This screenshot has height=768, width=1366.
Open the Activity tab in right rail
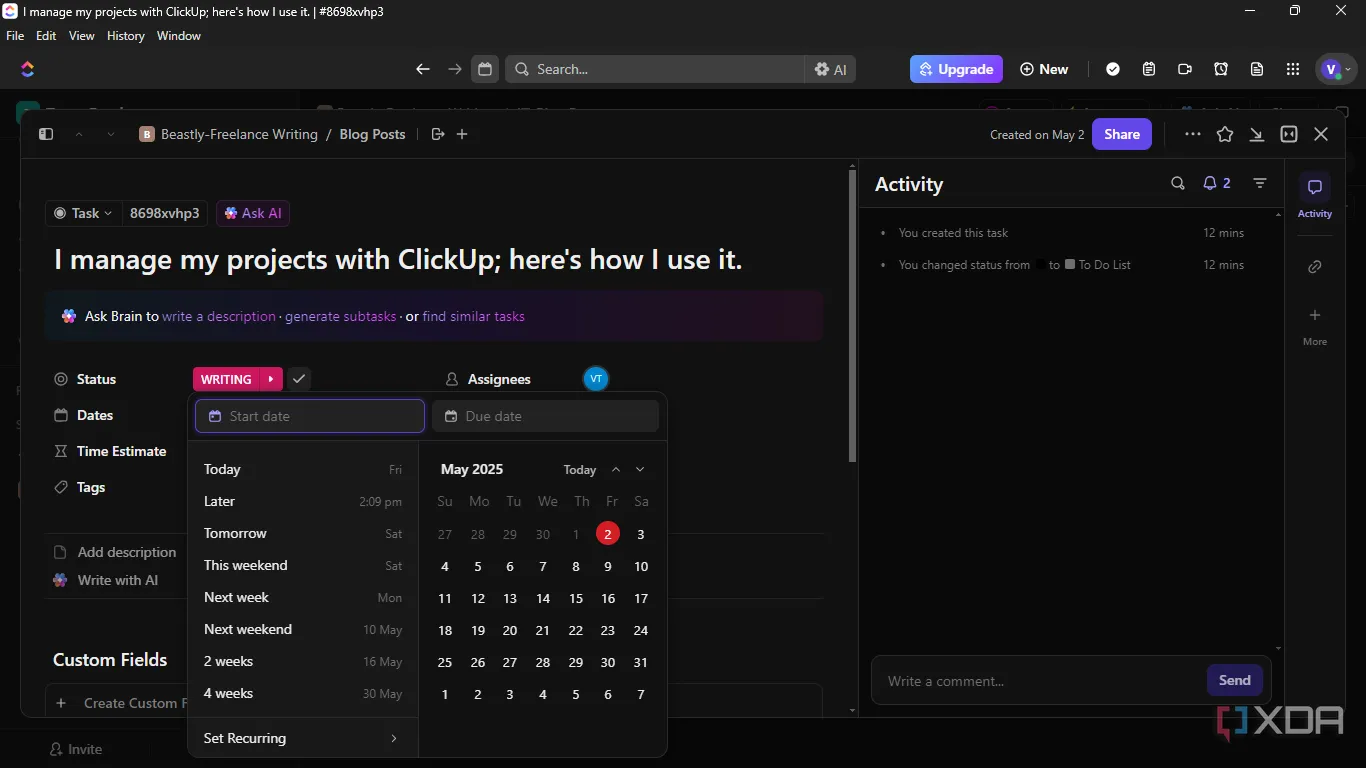pyautogui.click(x=1315, y=196)
